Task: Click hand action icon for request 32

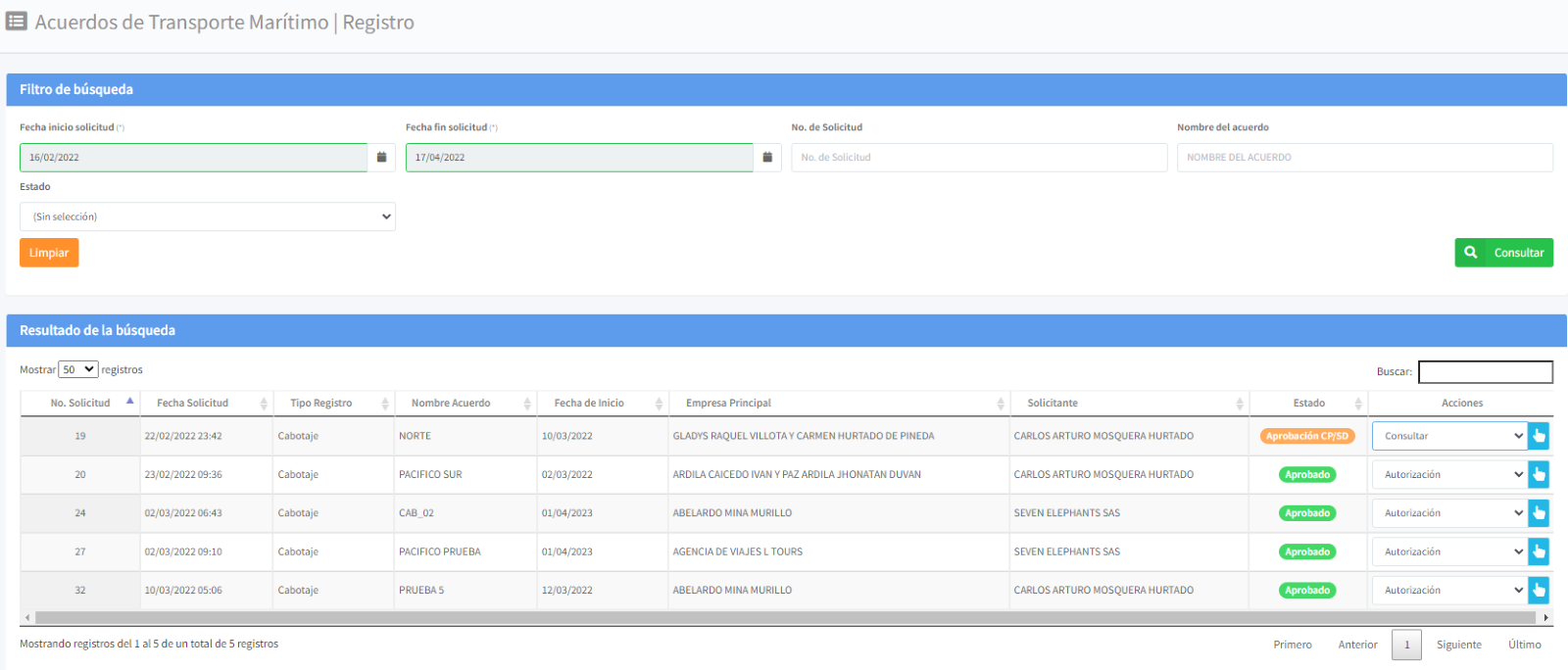Action: [1539, 591]
